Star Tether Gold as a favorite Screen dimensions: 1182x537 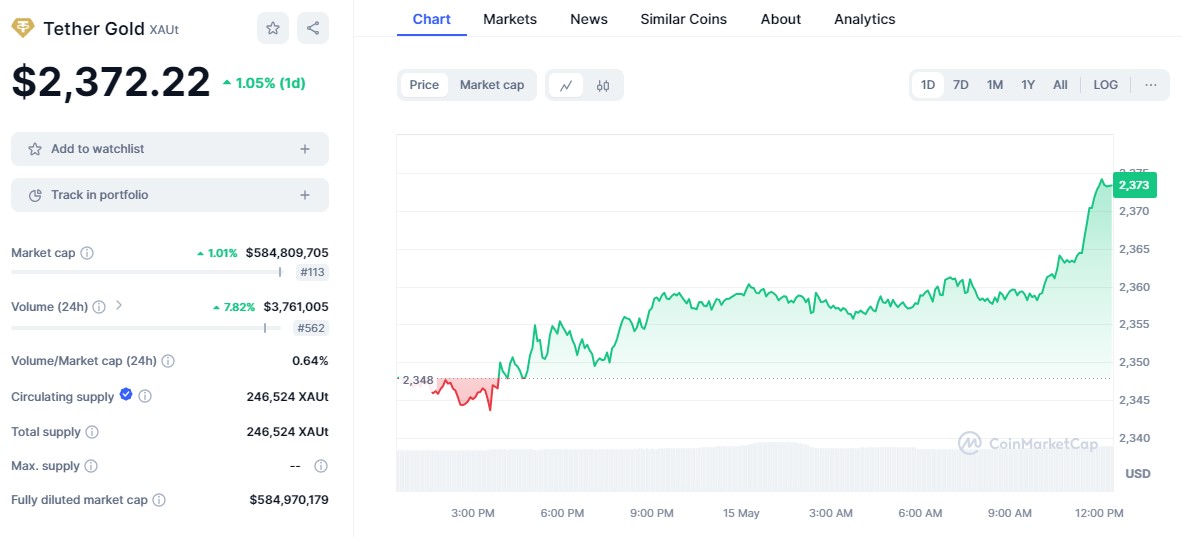[x=273, y=28]
